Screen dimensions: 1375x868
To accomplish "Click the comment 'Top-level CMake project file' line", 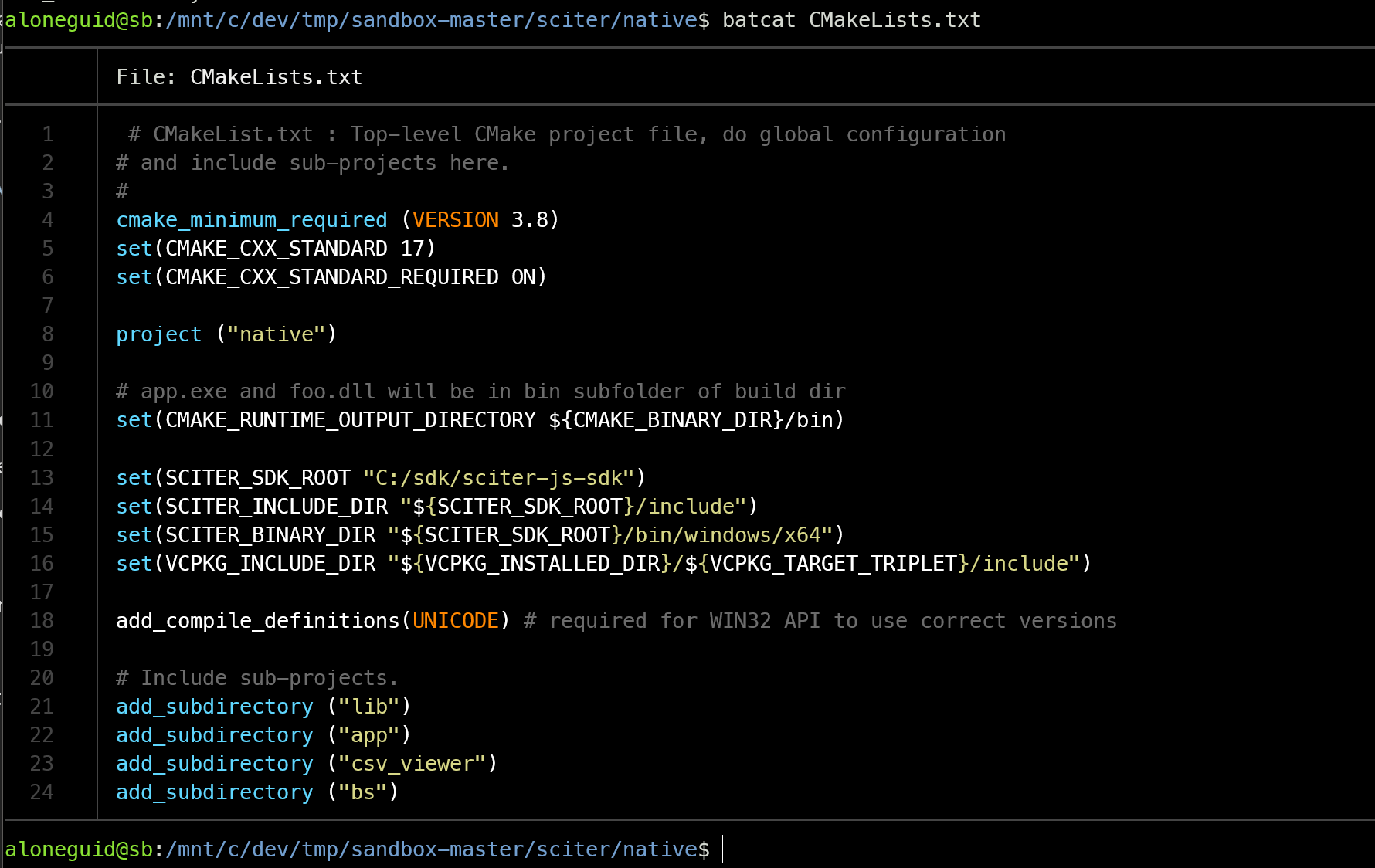I will click(567, 134).
